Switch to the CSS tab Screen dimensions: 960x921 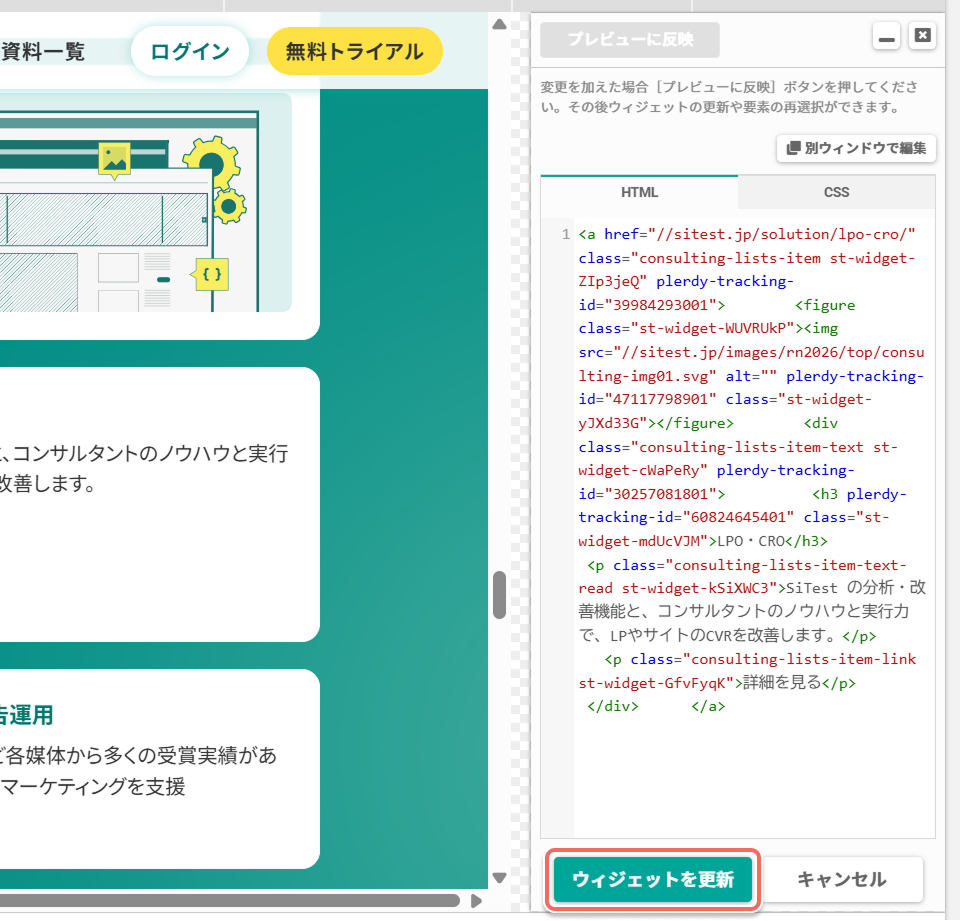(836, 192)
